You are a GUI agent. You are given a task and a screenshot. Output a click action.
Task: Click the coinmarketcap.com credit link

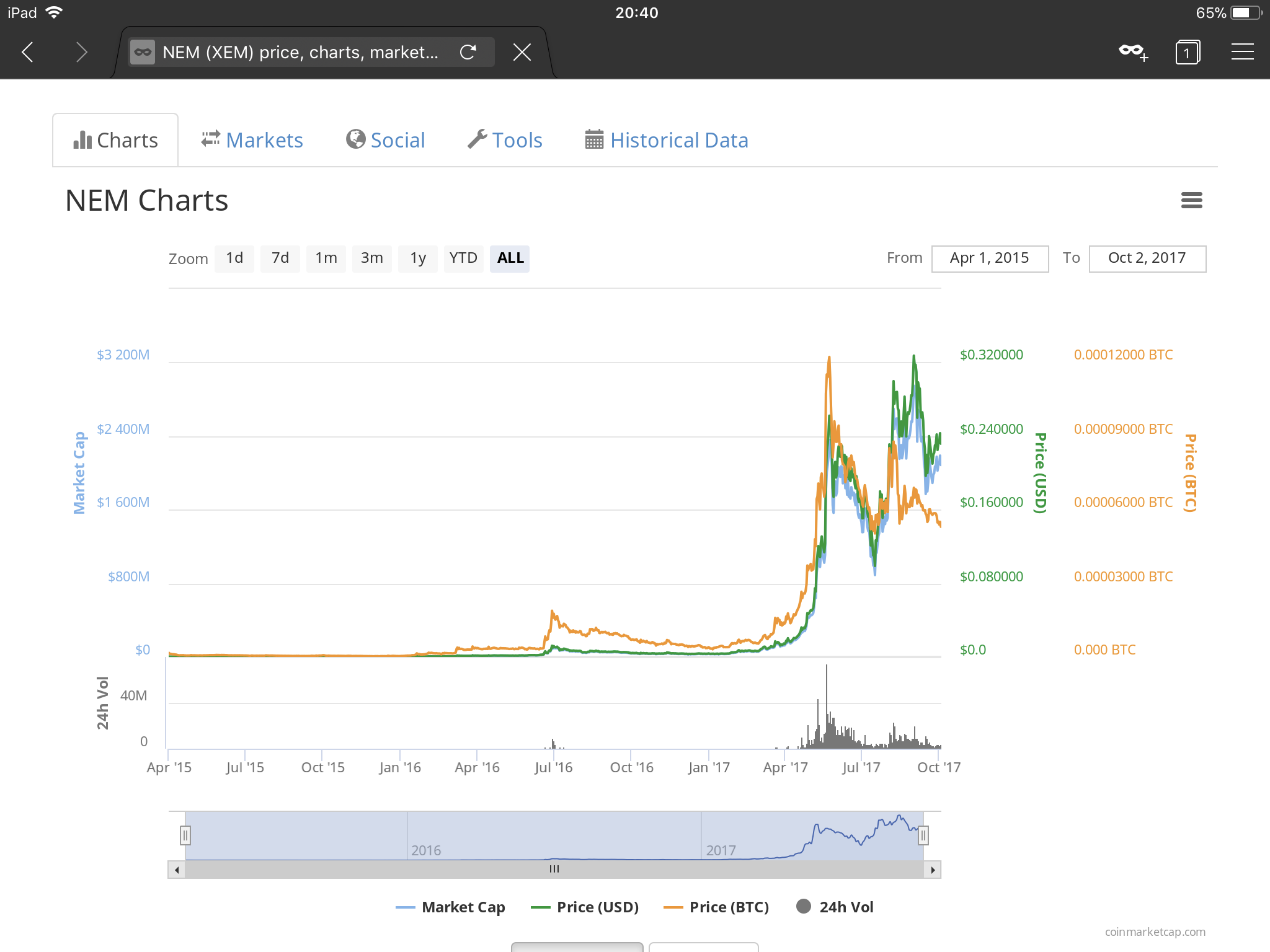click(1155, 932)
